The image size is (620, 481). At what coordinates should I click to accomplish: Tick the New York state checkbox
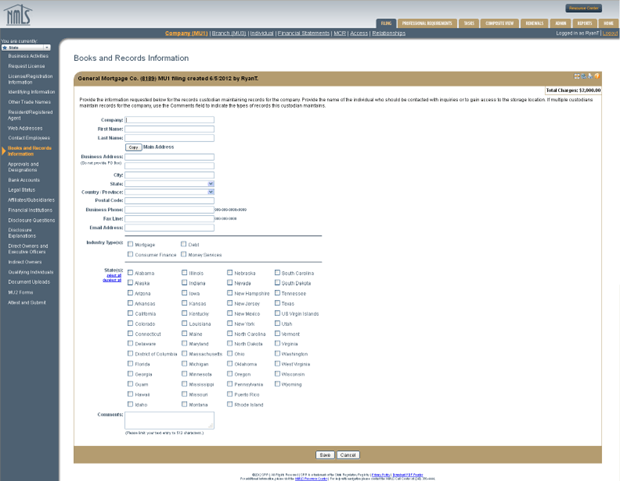[x=230, y=323]
